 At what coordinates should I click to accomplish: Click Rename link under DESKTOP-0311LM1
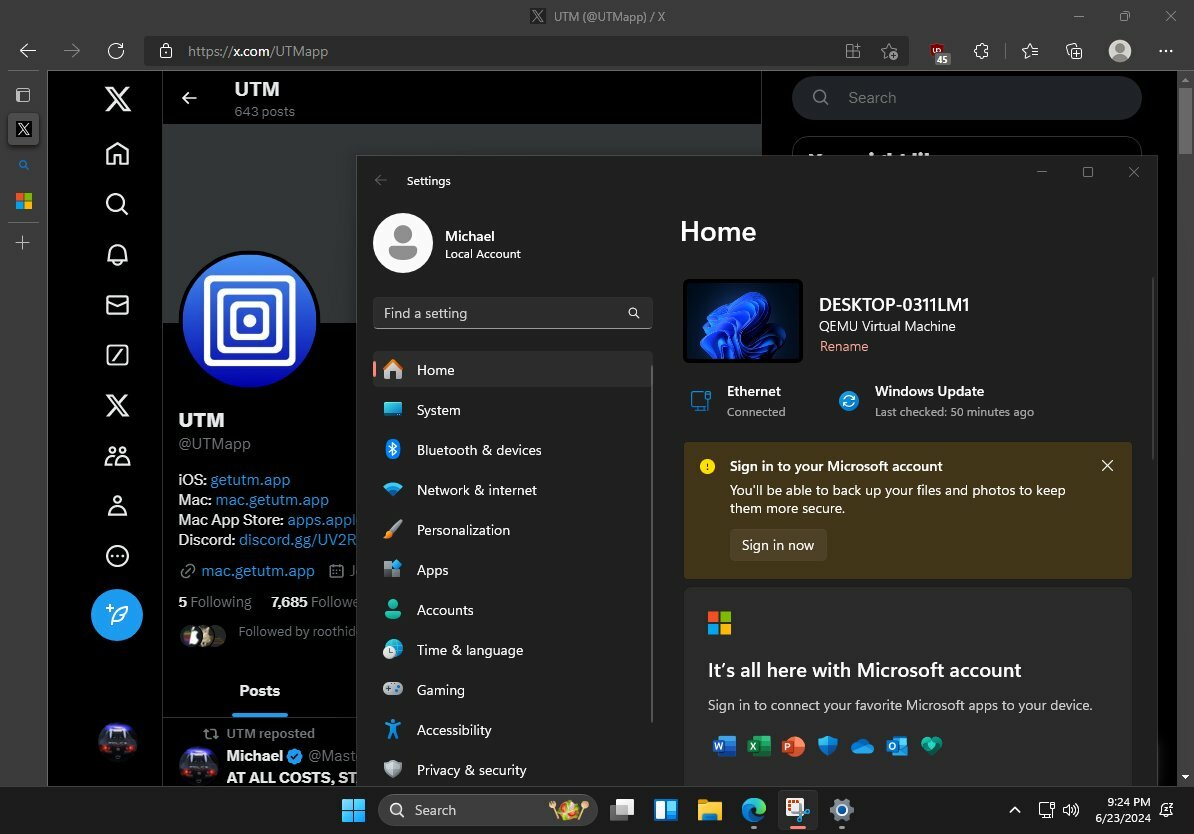point(844,347)
